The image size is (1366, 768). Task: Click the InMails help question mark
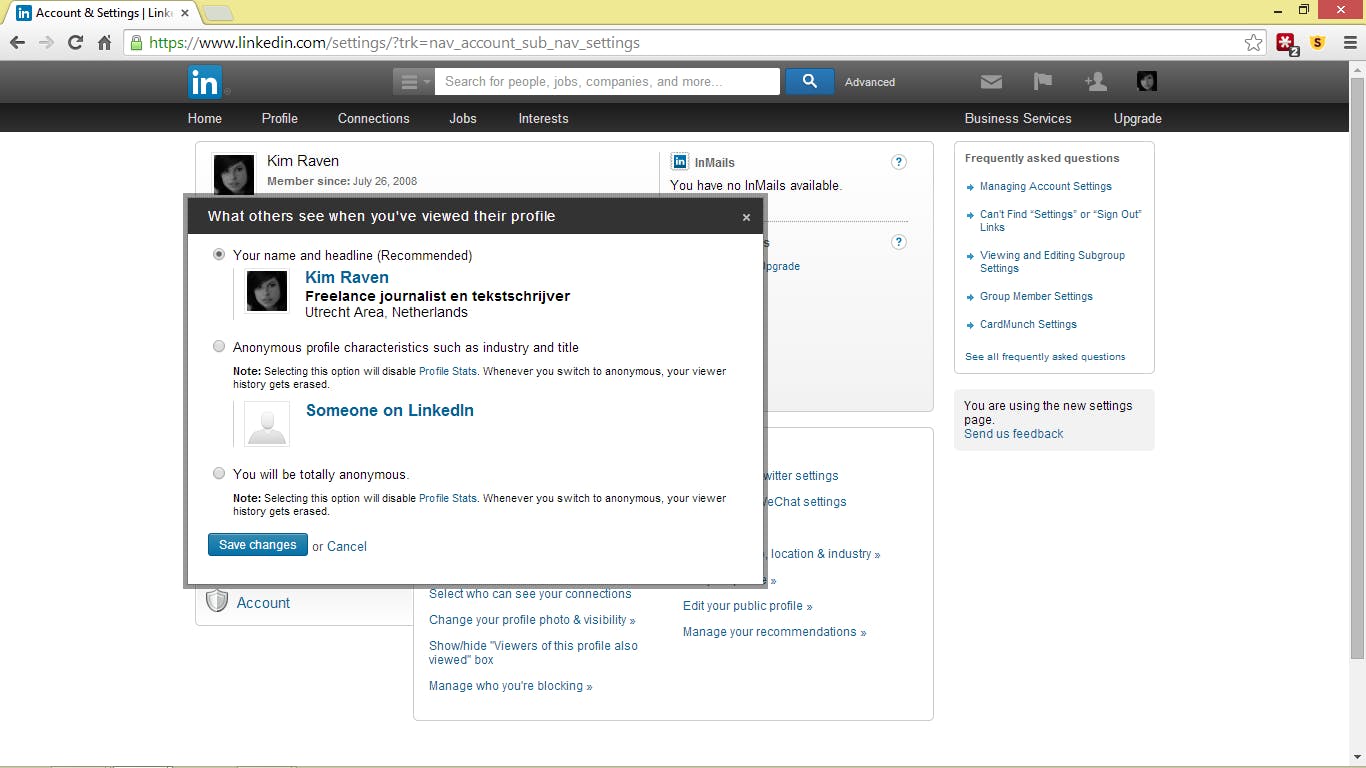[x=899, y=162]
